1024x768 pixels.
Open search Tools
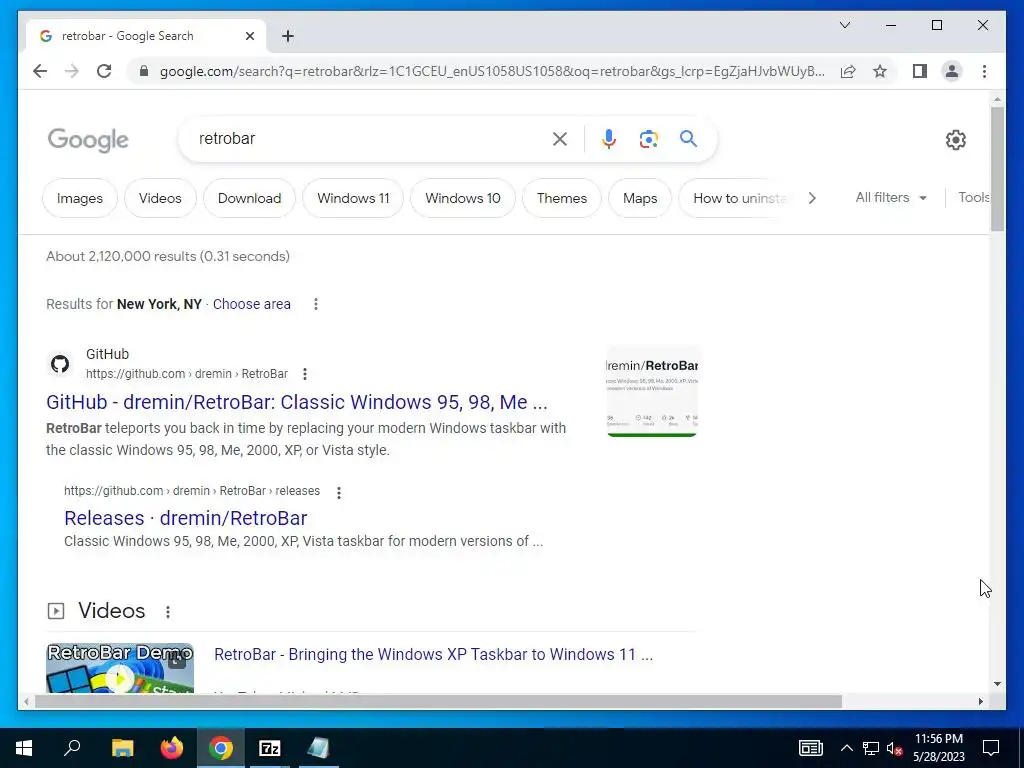(x=974, y=197)
